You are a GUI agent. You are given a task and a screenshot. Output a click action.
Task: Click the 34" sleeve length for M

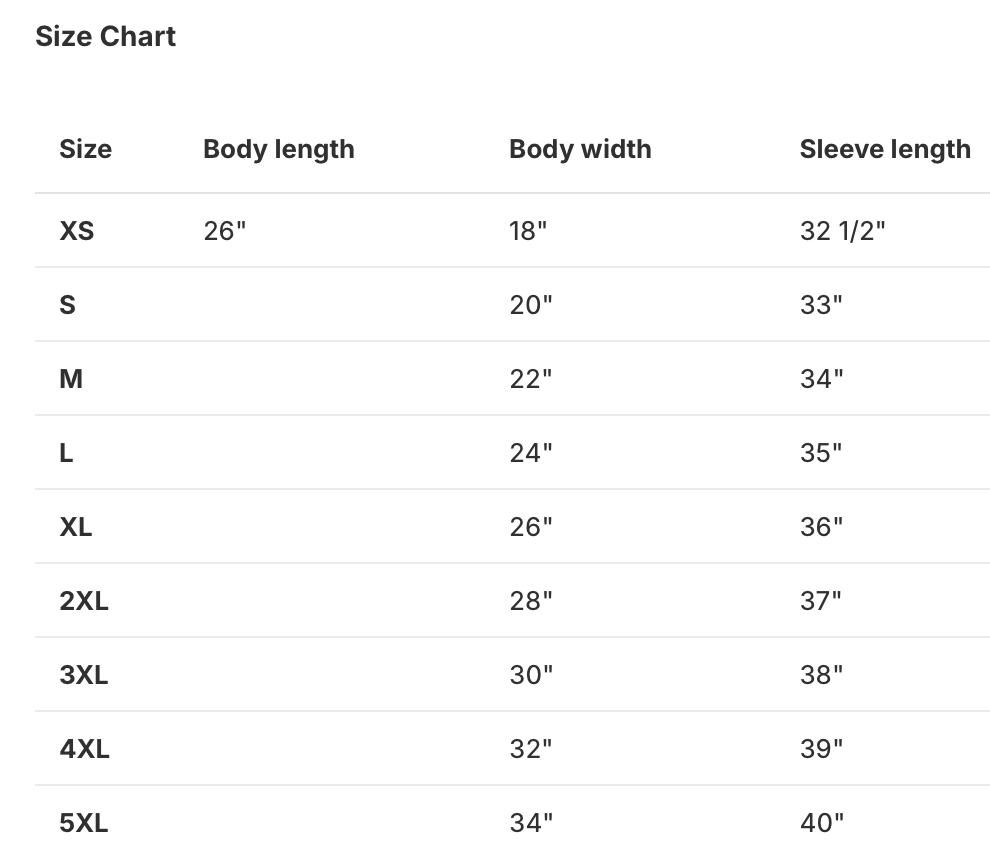(821, 379)
